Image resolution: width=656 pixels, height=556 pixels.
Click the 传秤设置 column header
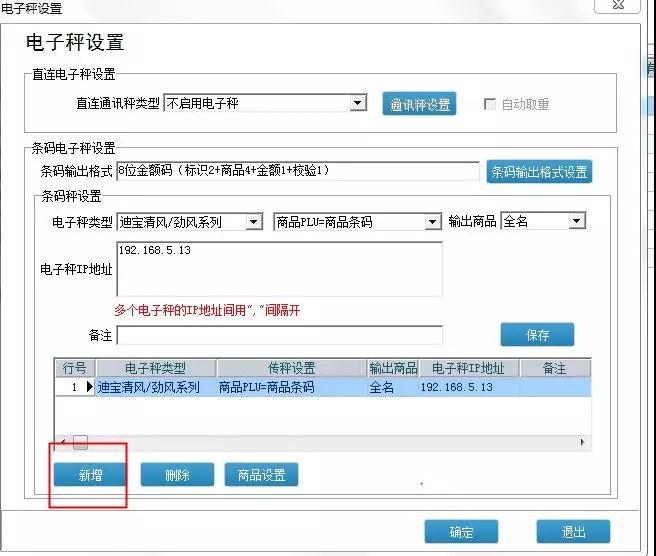[292, 368]
